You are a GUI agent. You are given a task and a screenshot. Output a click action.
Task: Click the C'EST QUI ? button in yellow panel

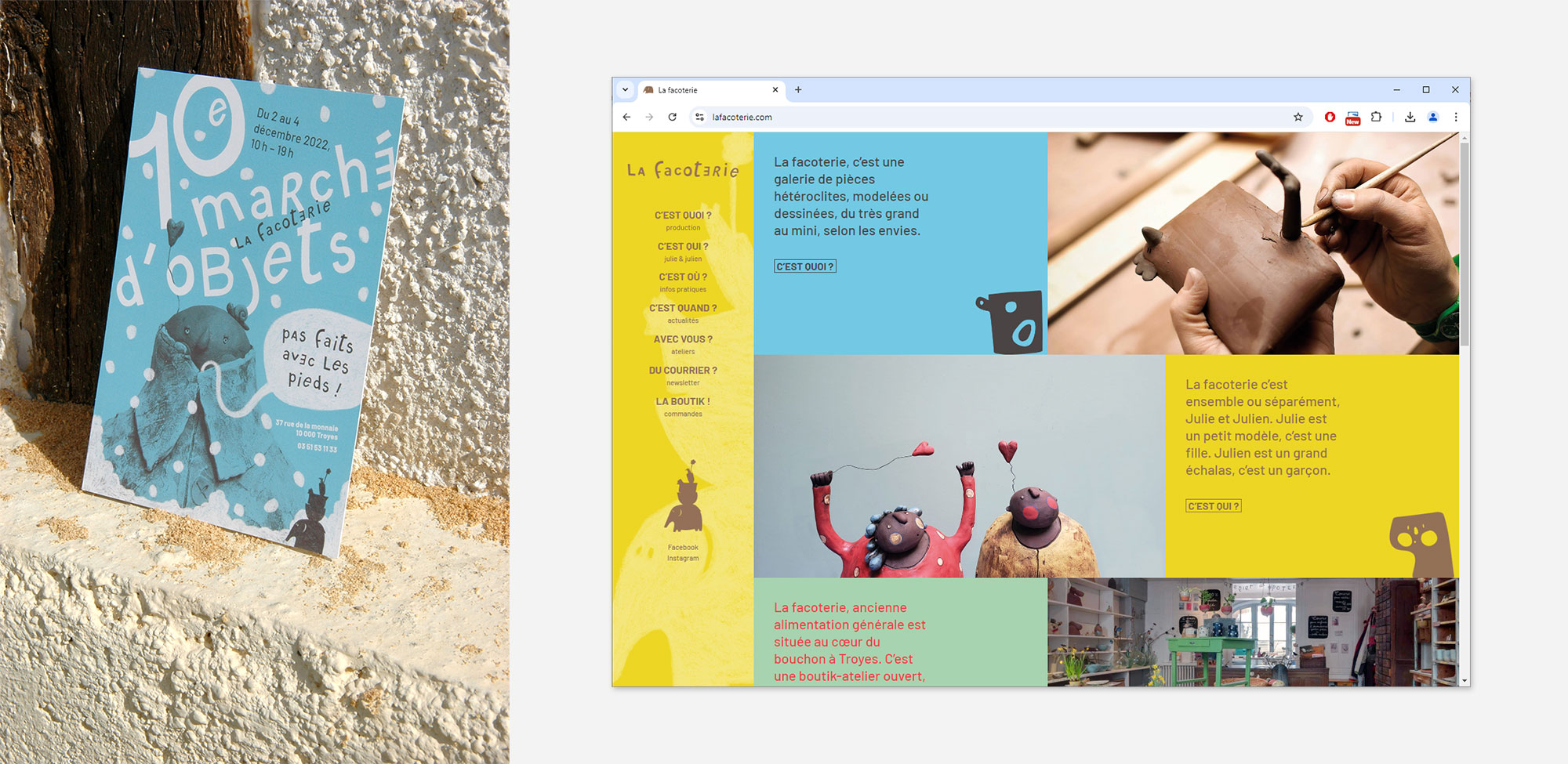pyautogui.click(x=1213, y=506)
